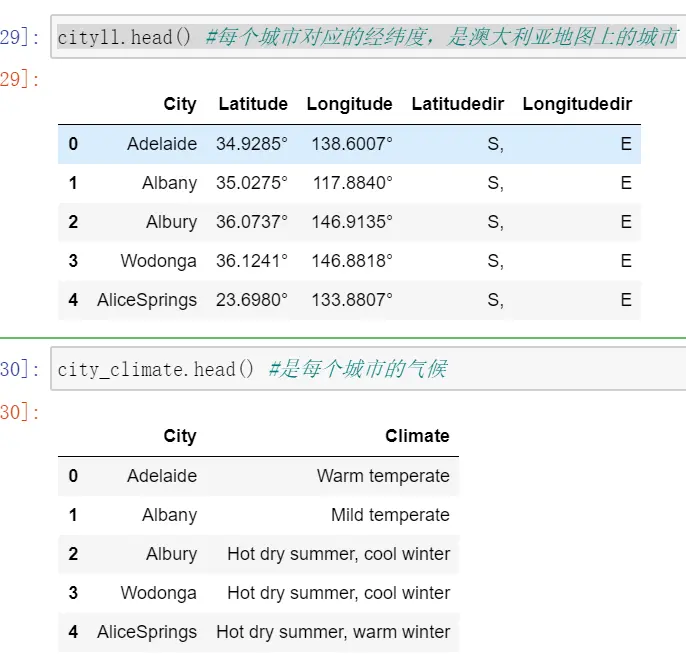This screenshot has width=686, height=667.
Task: Click the Hot dry summer, warm winter cell
Action: click(333, 632)
